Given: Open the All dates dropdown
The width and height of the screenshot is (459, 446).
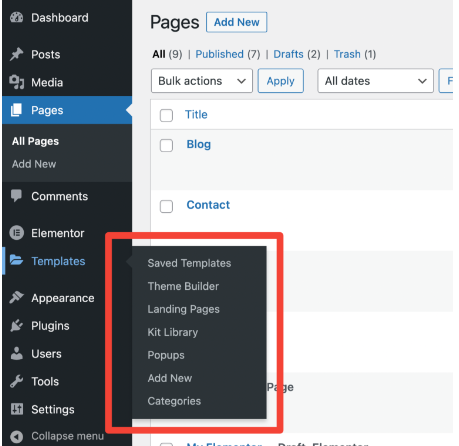Looking at the screenshot, I should pyautogui.click(x=375, y=81).
